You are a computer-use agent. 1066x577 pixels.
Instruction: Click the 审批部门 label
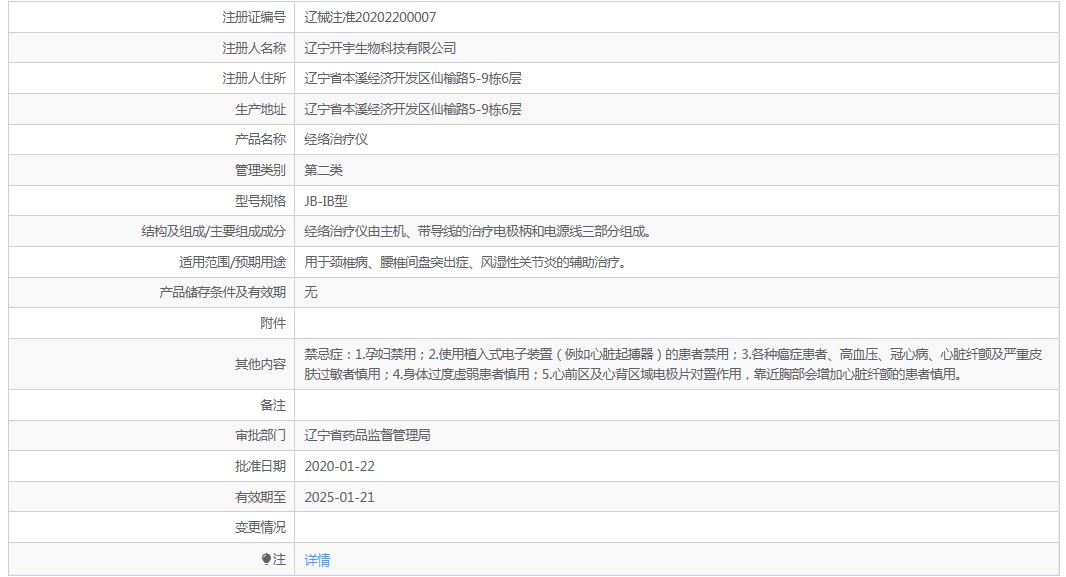click(260, 435)
